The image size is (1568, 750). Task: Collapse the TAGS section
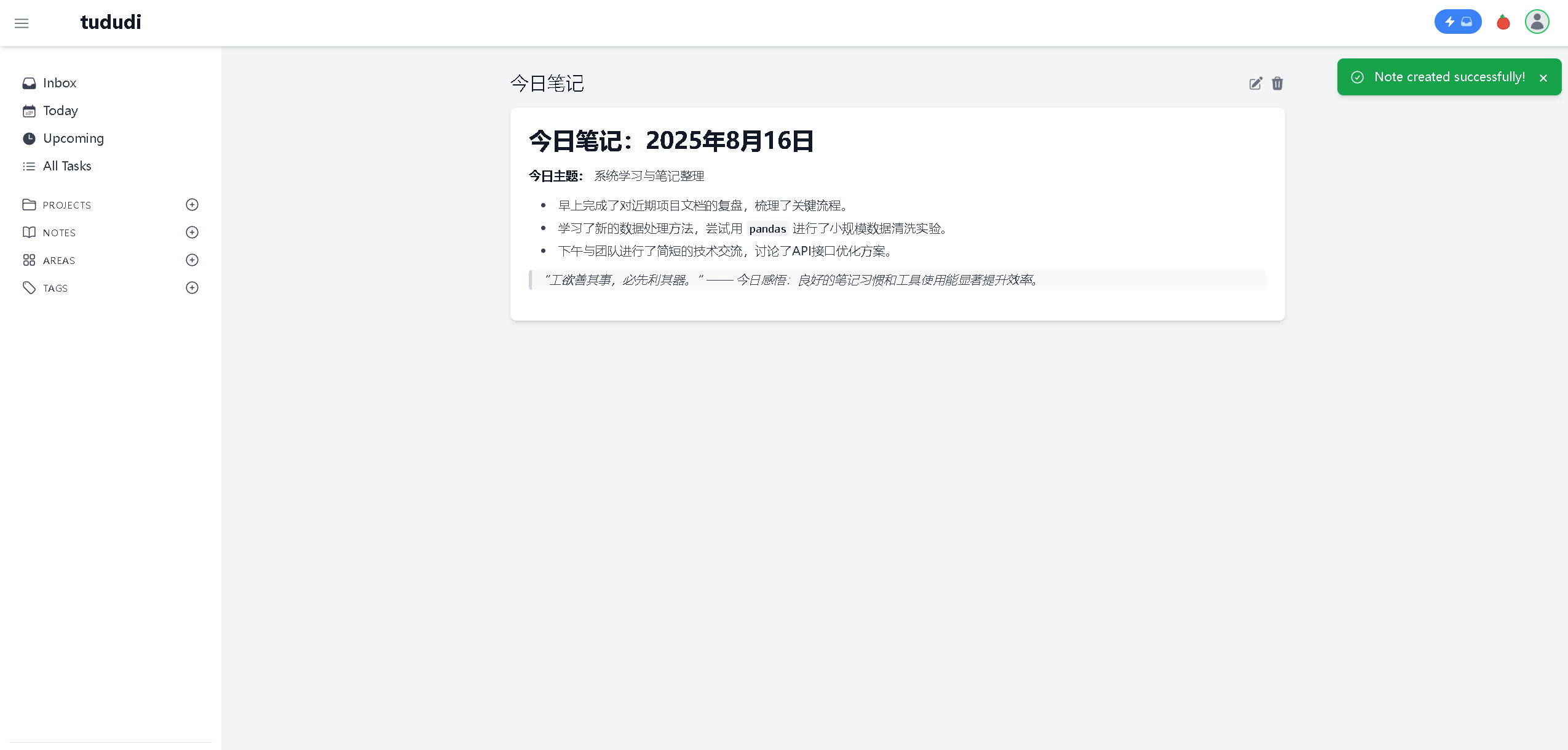(55, 288)
